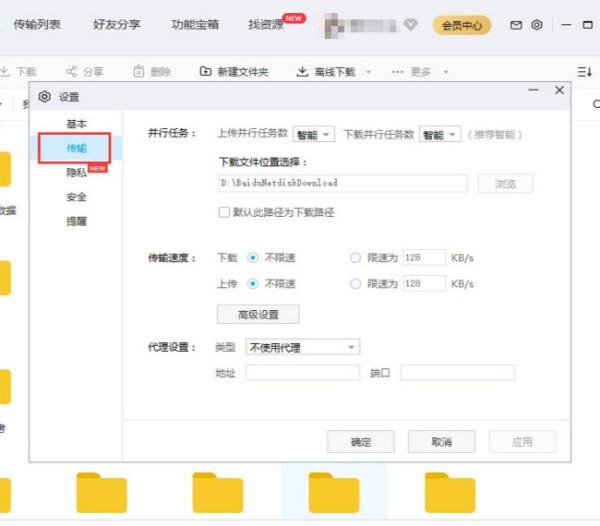Click the 新建文件夹 toolbar label
600x526 pixels.
(x=243, y=72)
